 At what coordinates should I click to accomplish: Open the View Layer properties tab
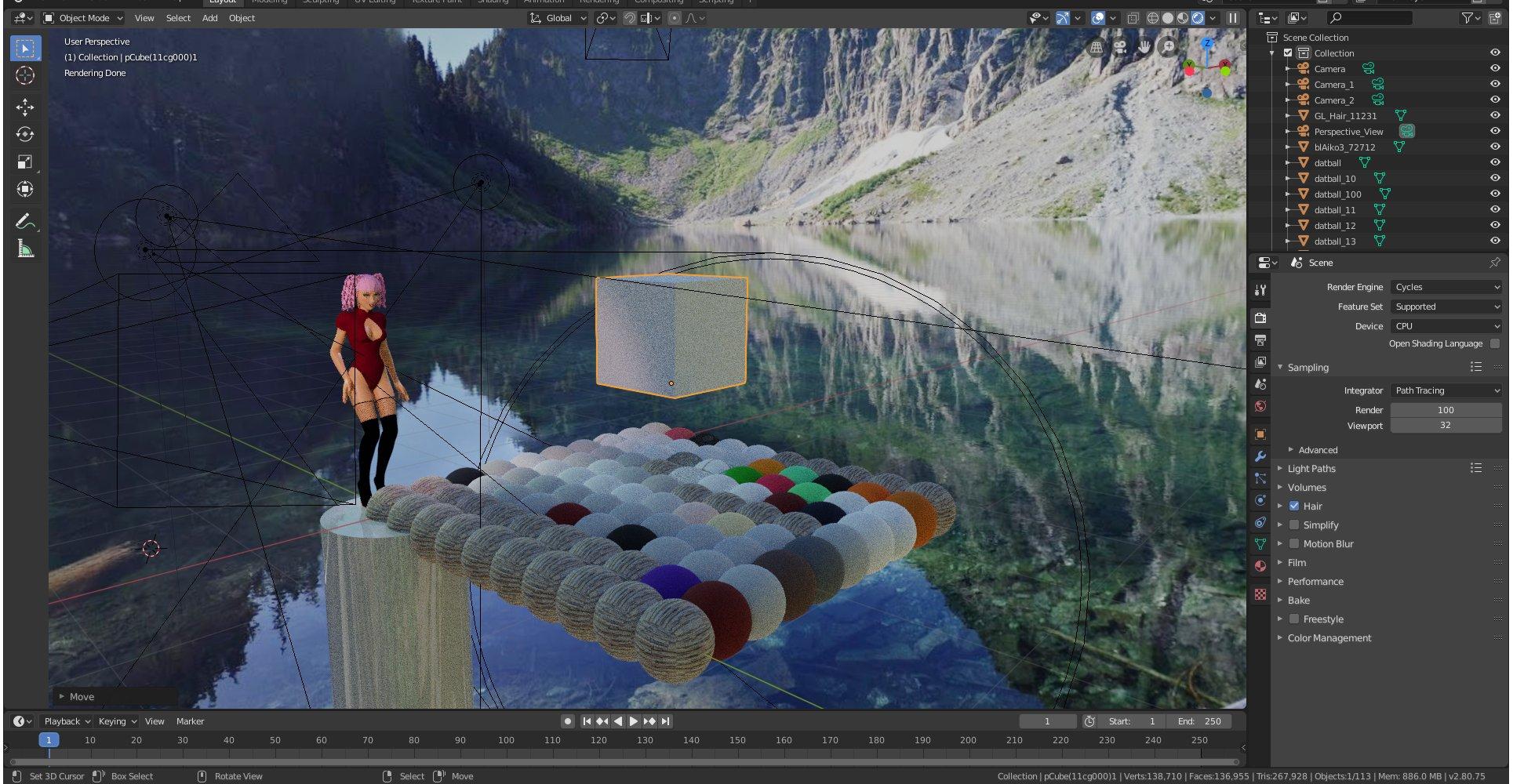click(x=1260, y=362)
